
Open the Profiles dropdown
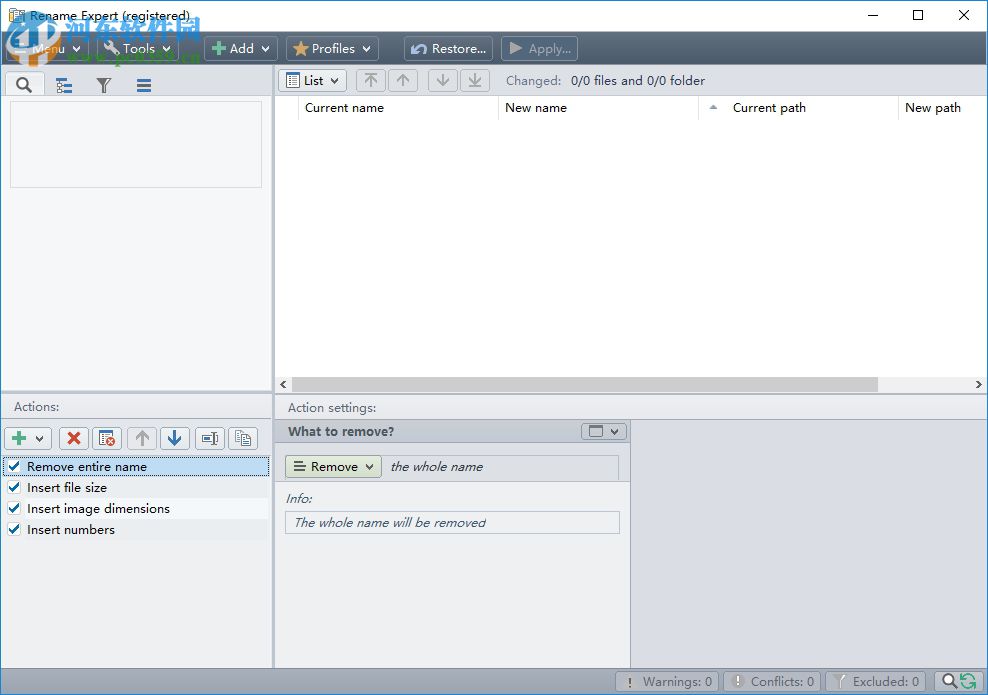[332, 49]
